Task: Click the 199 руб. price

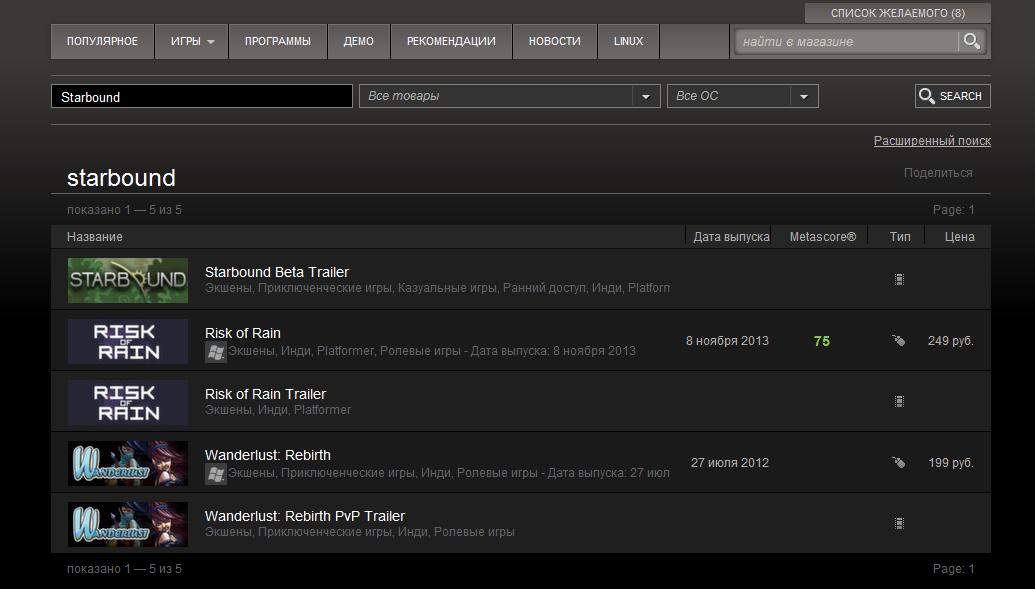Action: (951, 463)
